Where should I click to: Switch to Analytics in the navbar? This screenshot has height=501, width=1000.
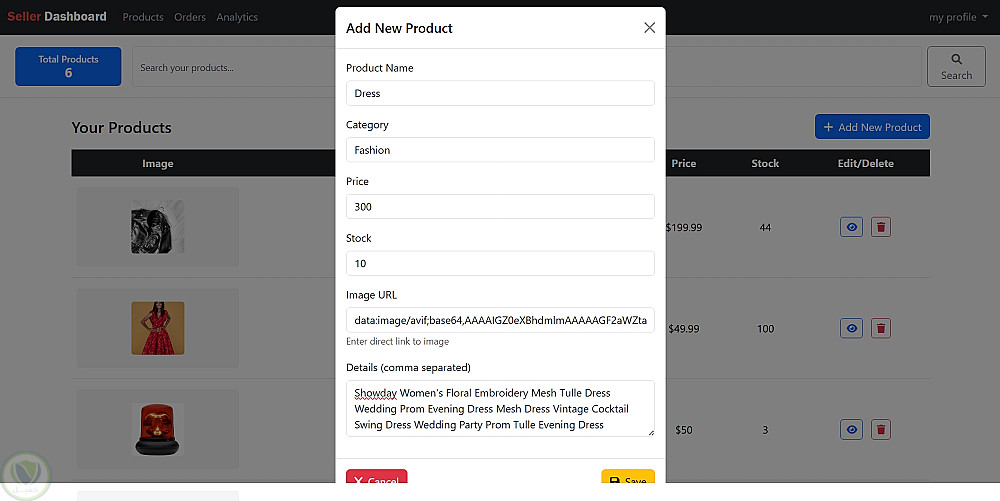point(237,17)
